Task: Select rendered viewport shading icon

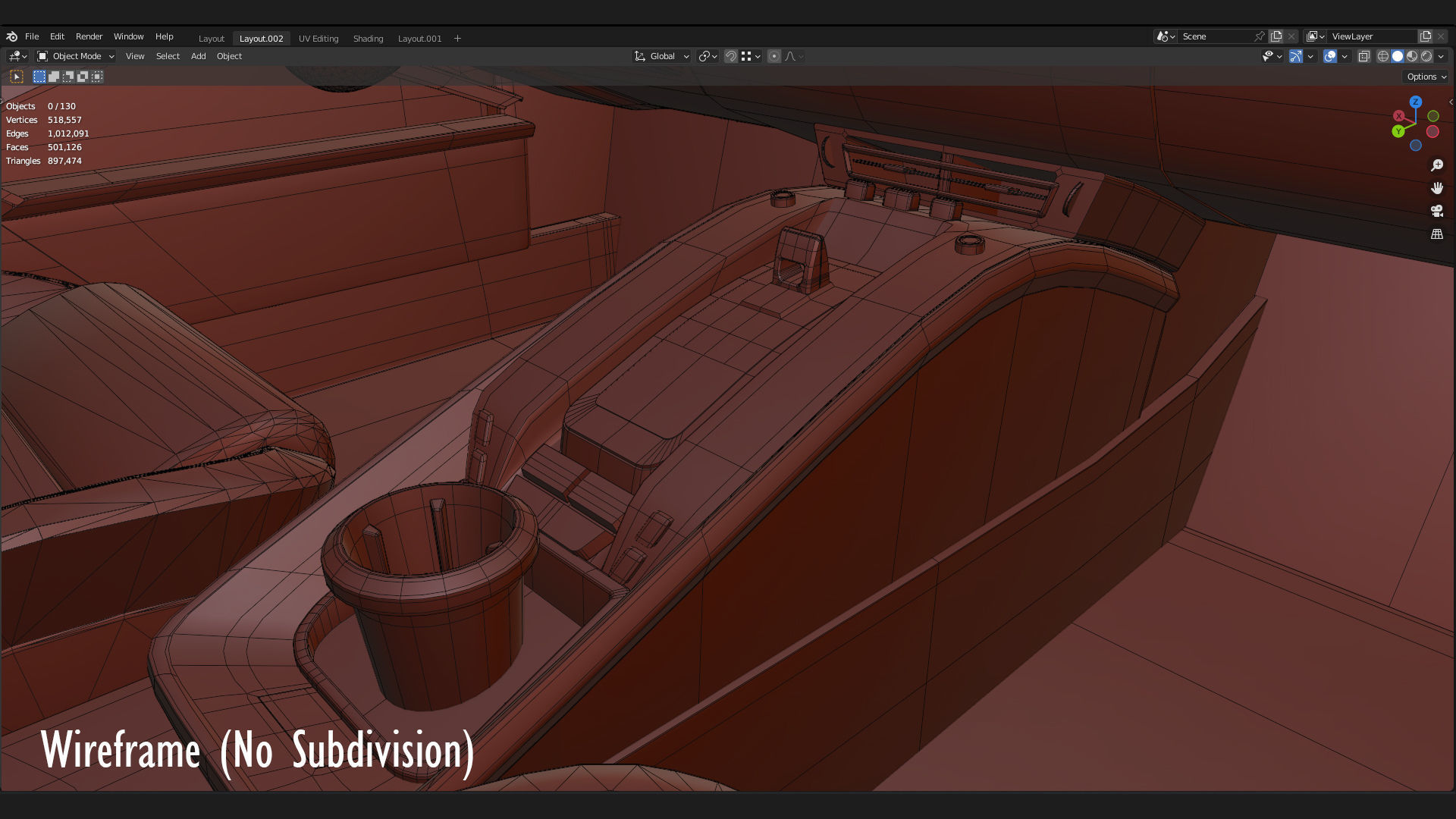Action: coord(1426,56)
